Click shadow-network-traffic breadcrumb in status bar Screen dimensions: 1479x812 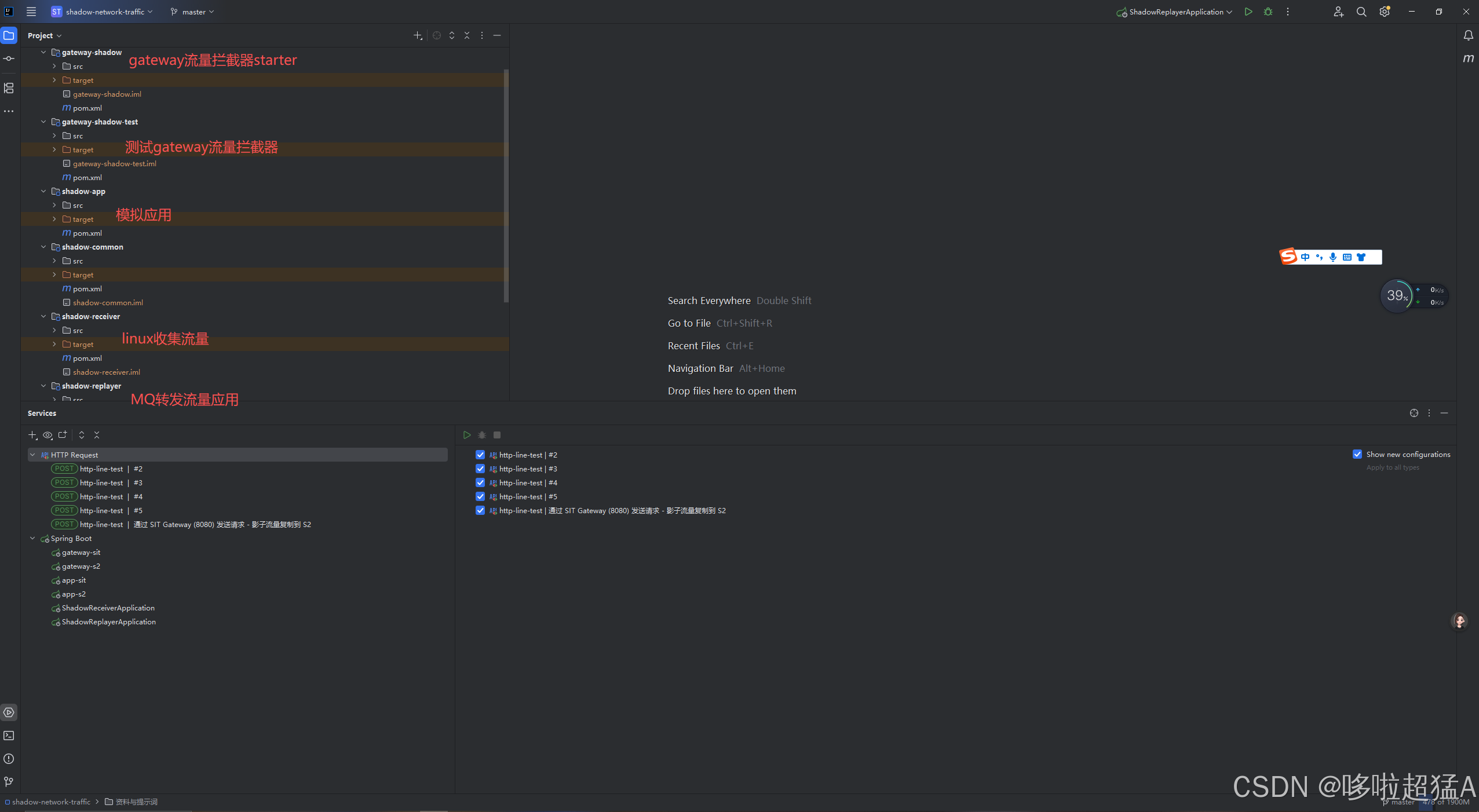click(x=51, y=802)
